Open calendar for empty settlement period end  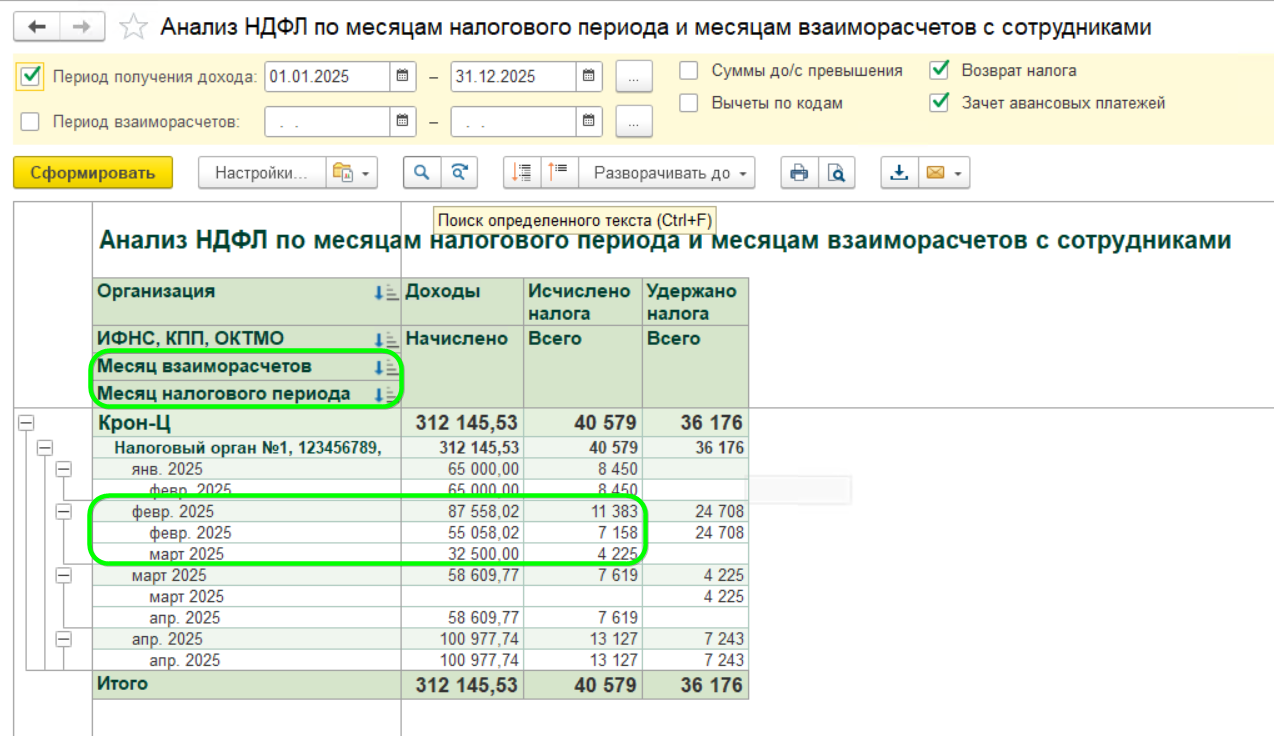589,122
